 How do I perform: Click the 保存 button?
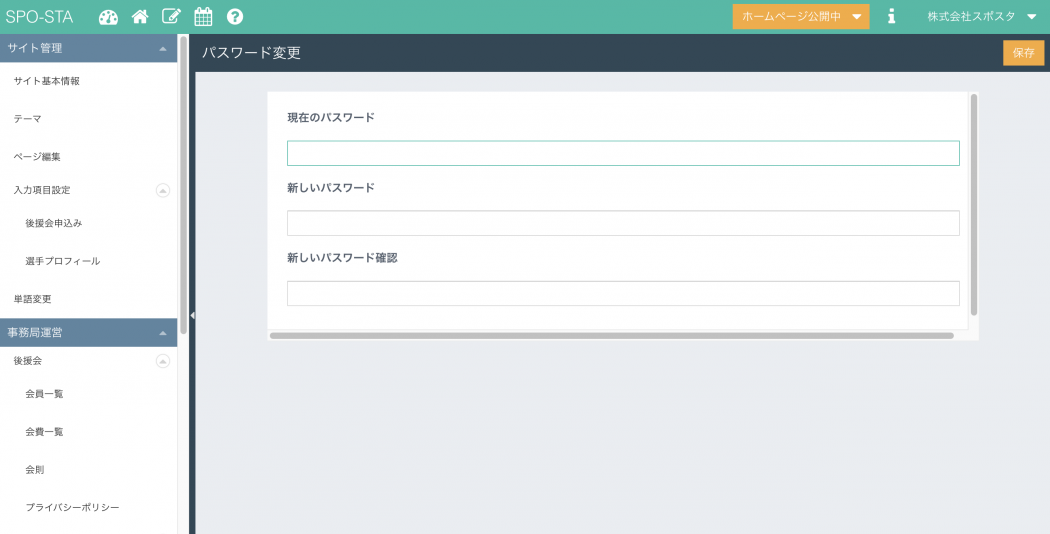point(1023,53)
